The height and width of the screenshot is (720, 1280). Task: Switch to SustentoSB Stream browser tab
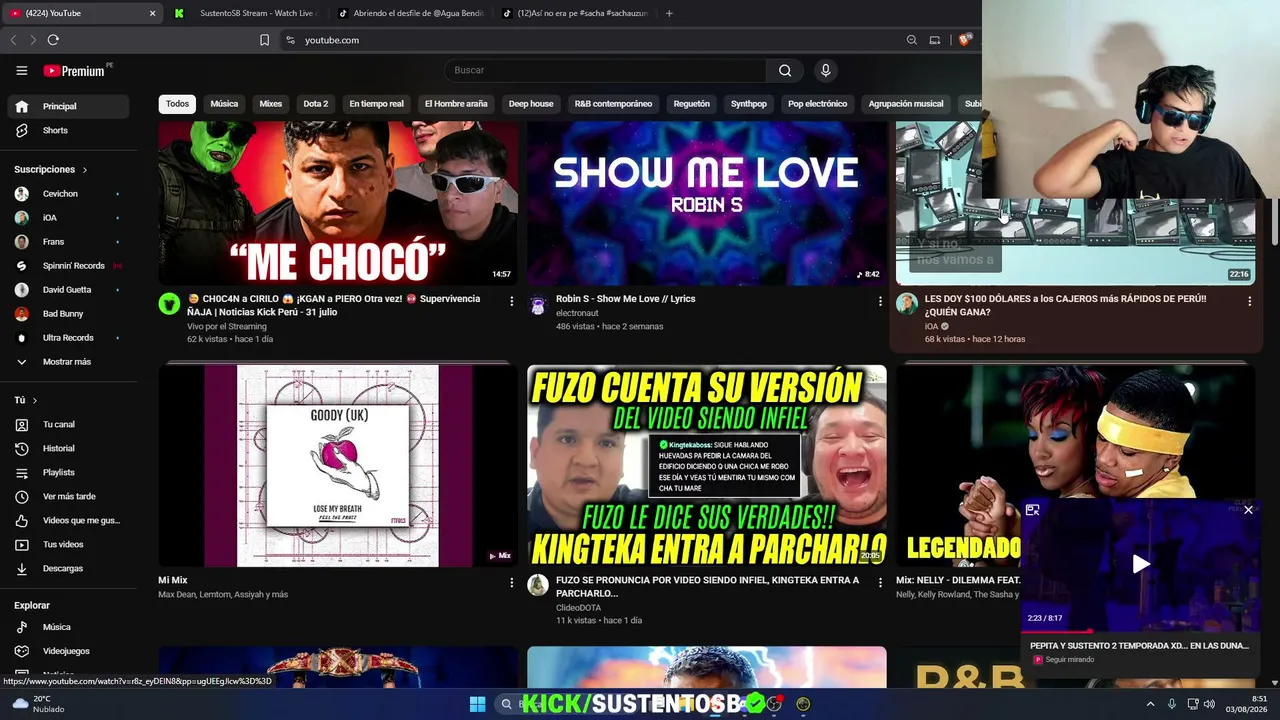pos(248,13)
